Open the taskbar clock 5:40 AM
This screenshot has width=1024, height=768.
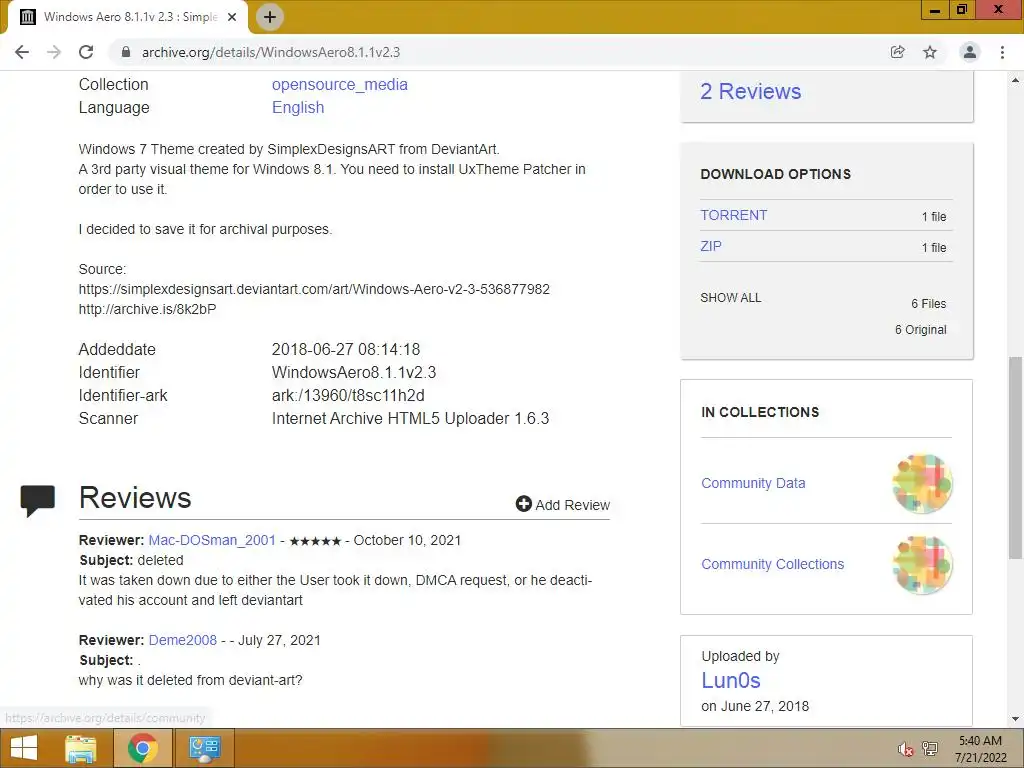tap(980, 749)
